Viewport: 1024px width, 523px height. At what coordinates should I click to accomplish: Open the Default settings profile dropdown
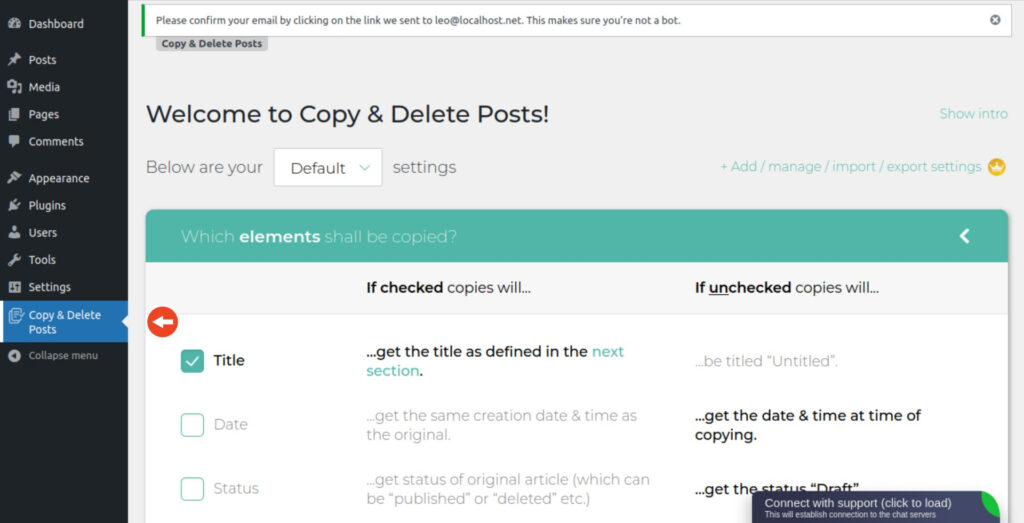tap(328, 167)
